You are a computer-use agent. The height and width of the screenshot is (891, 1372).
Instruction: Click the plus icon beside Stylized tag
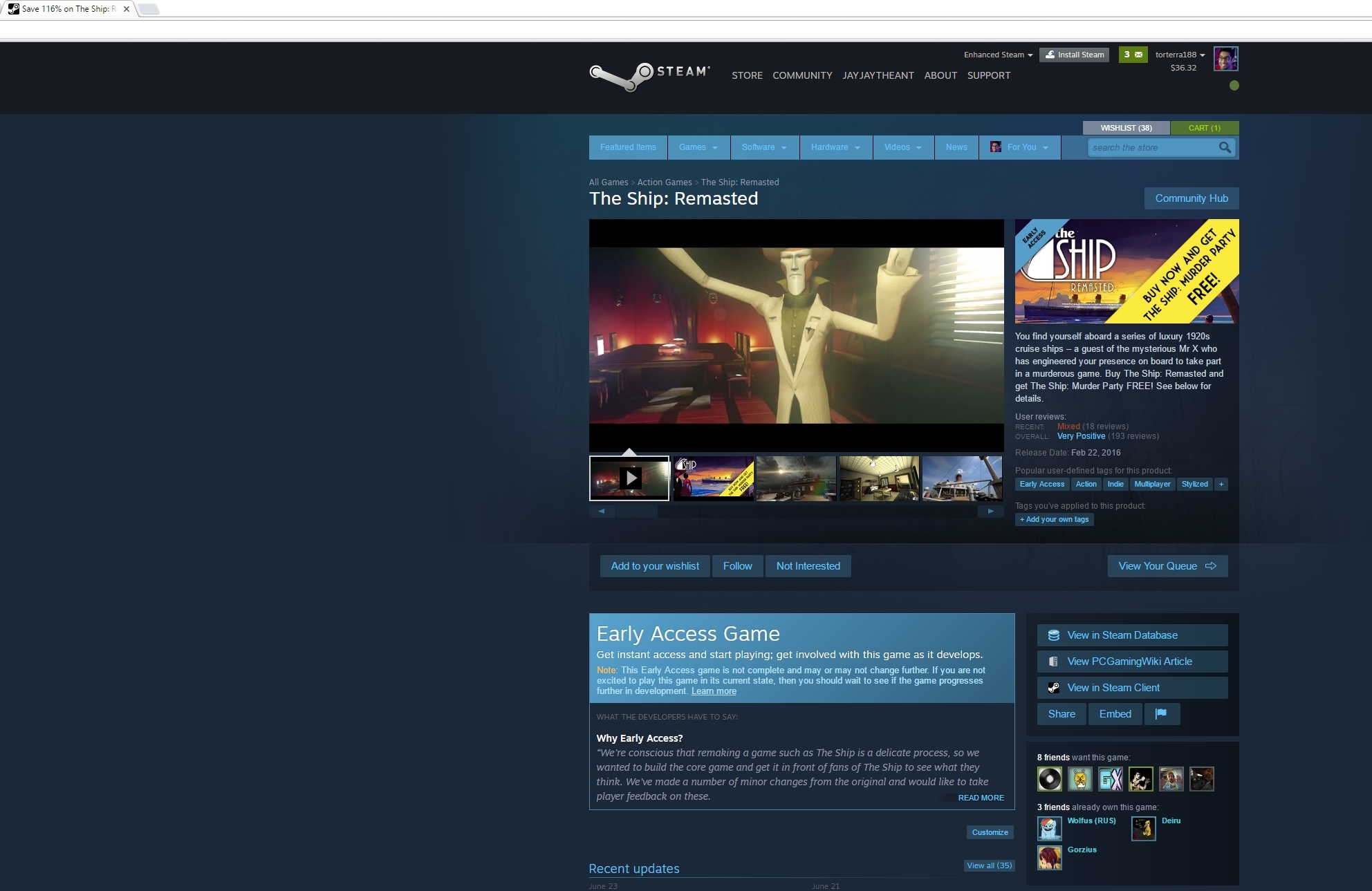(x=1221, y=484)
